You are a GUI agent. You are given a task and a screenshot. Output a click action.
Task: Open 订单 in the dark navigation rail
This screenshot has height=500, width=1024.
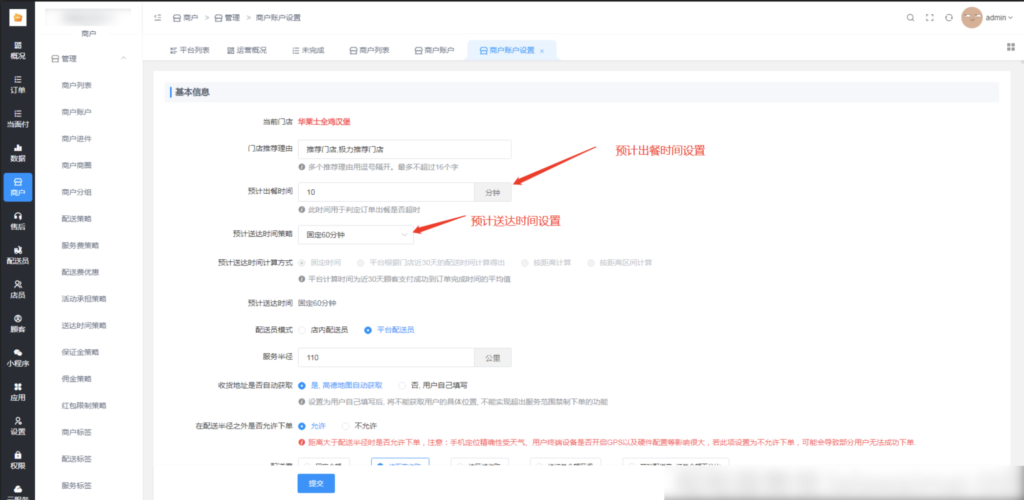(18, 84)
